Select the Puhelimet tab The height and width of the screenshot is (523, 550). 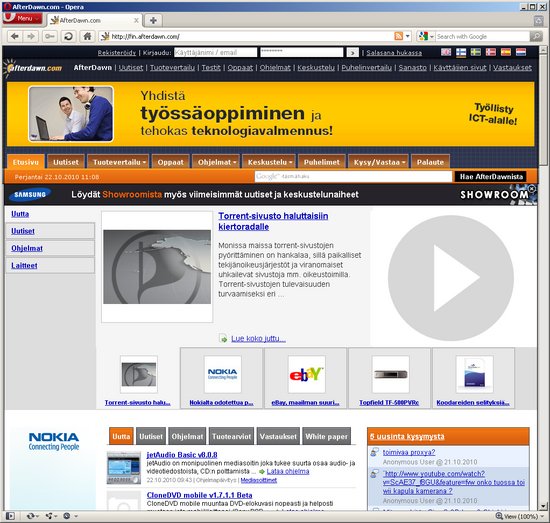[322, 162]
